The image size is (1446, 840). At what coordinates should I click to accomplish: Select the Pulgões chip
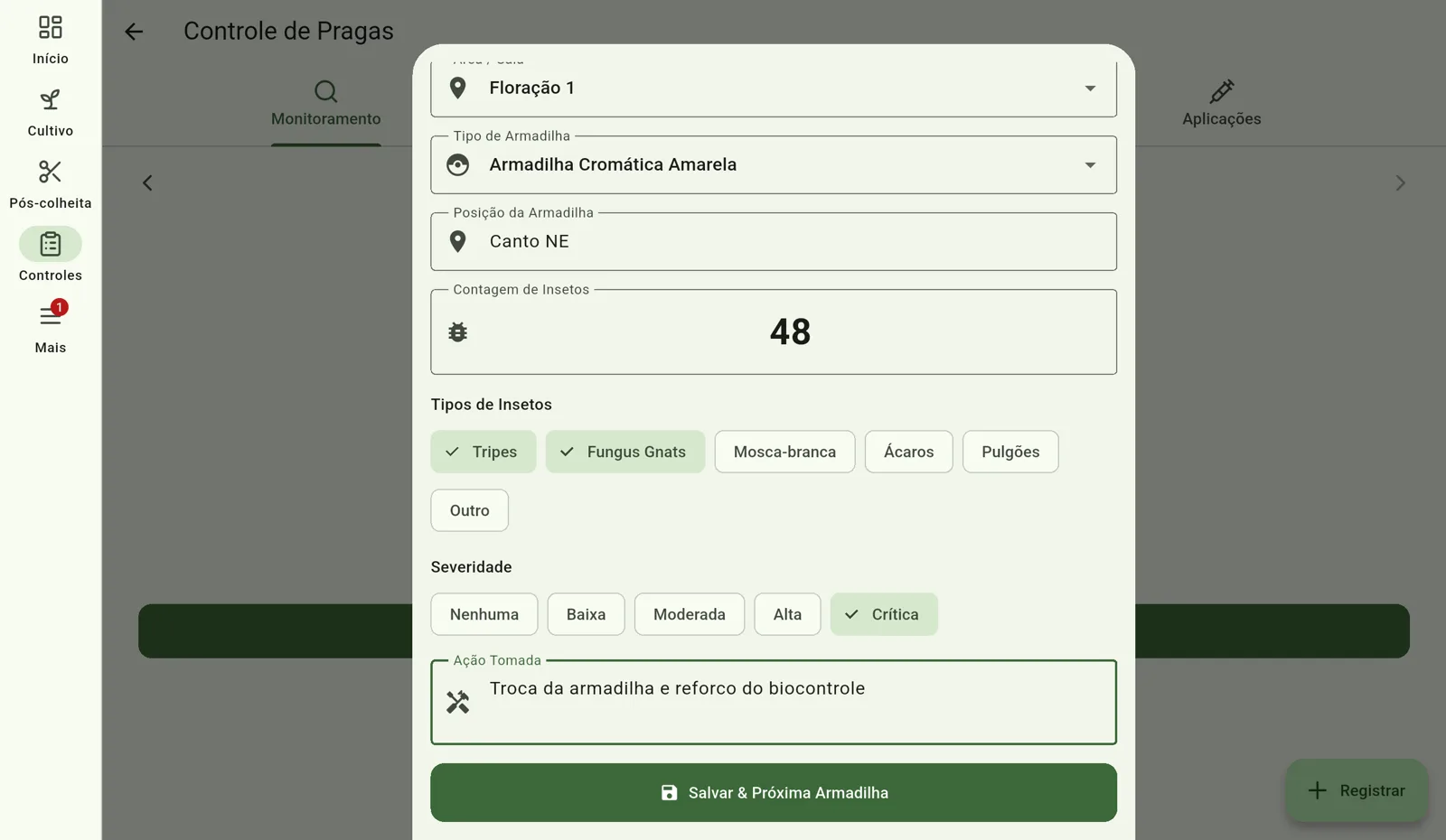(x=1010, y=452)
